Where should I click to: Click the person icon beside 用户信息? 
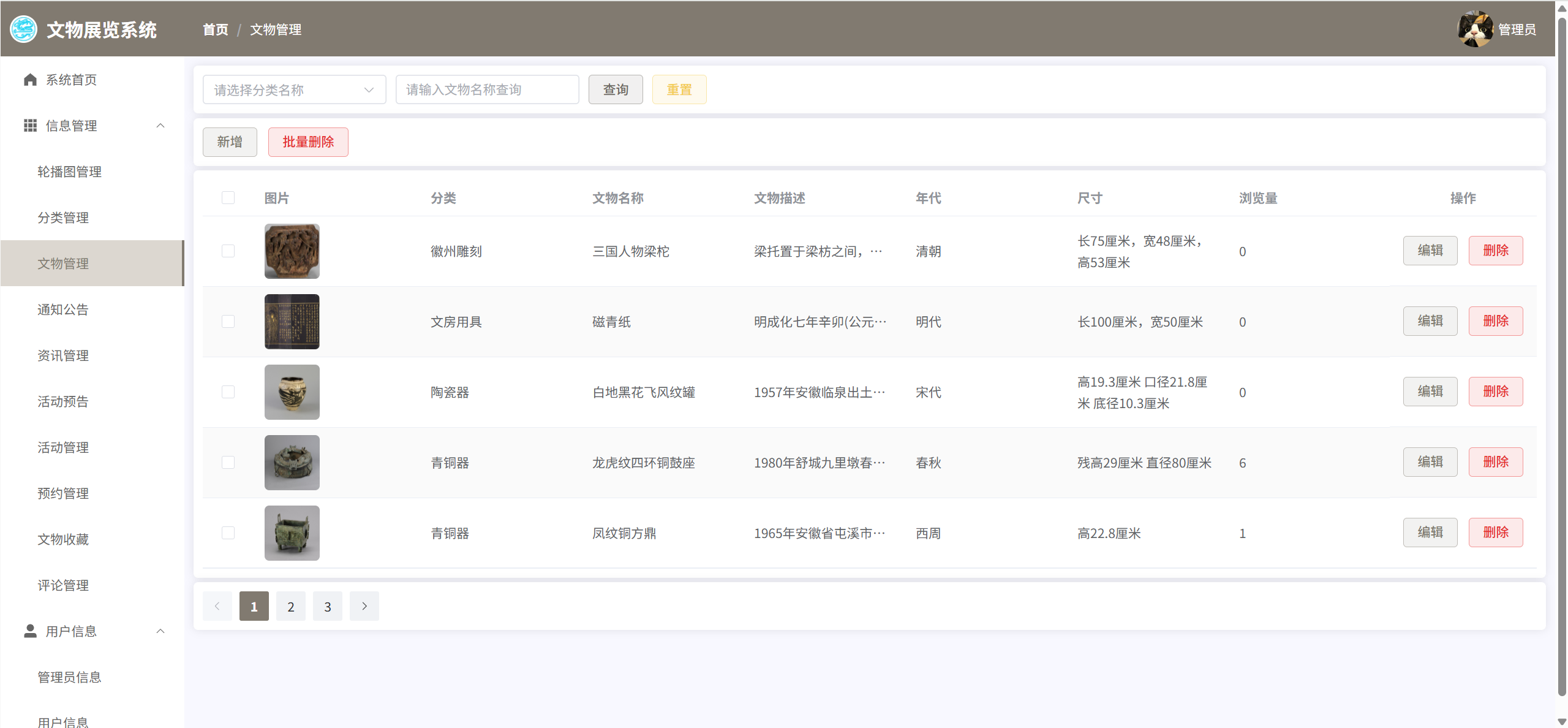click(30, 631)
